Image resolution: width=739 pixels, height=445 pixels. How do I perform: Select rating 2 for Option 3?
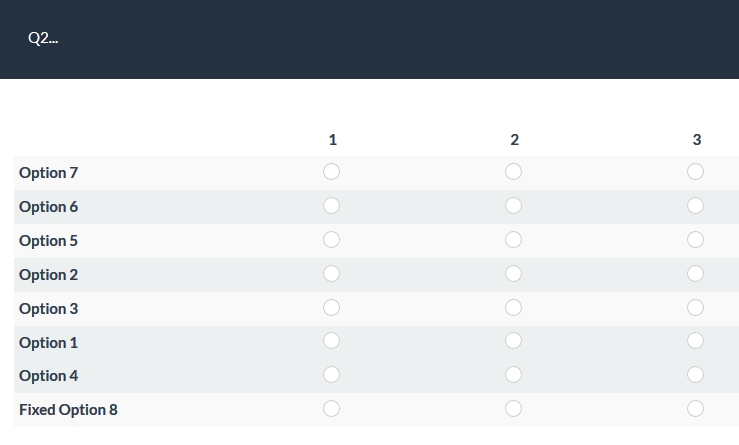coord(514,308)
